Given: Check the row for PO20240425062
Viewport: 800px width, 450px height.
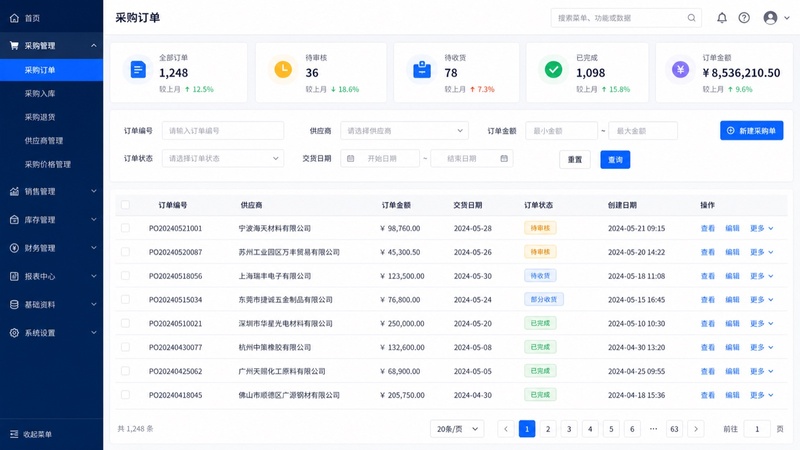Looking at the screenshot, I should (x=126, y=371).
